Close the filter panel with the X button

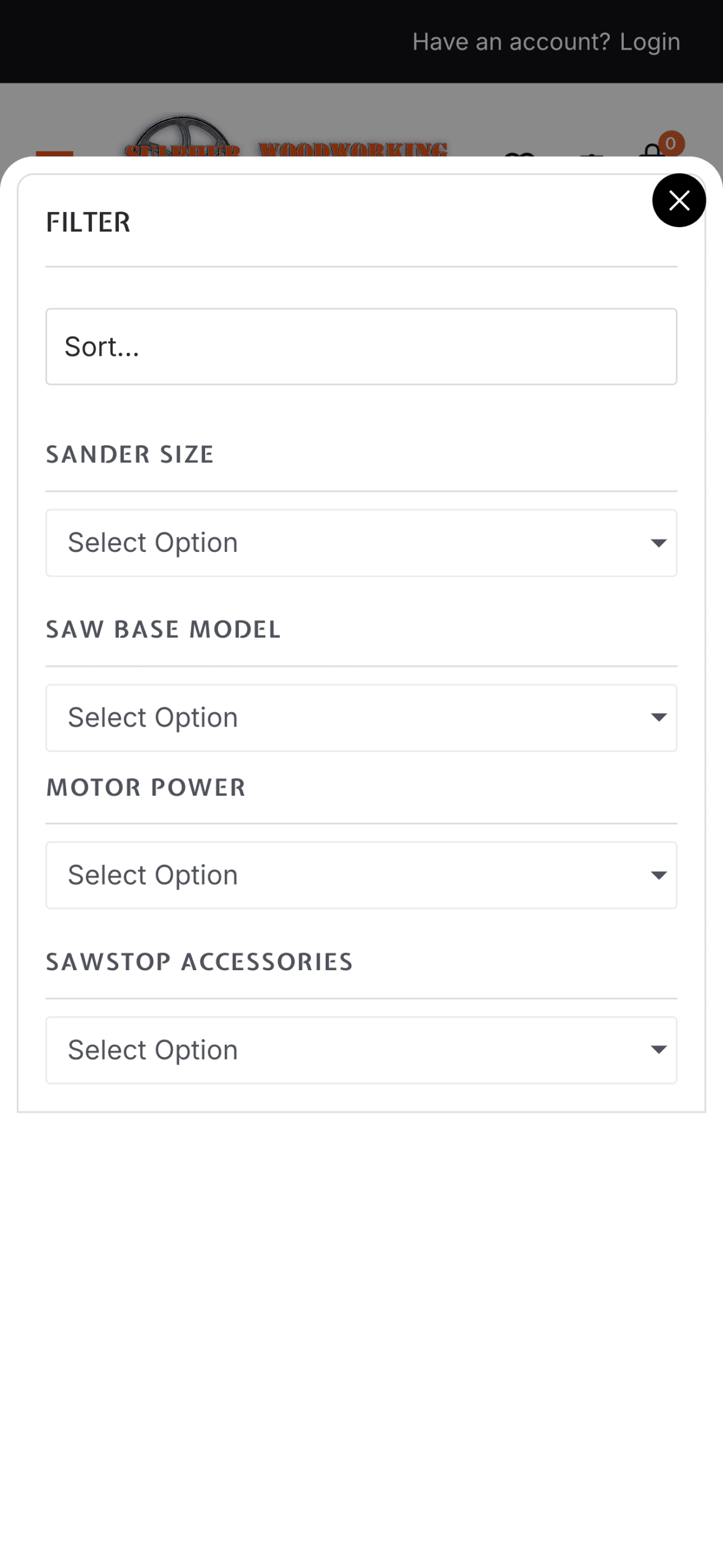click(678, 200)
